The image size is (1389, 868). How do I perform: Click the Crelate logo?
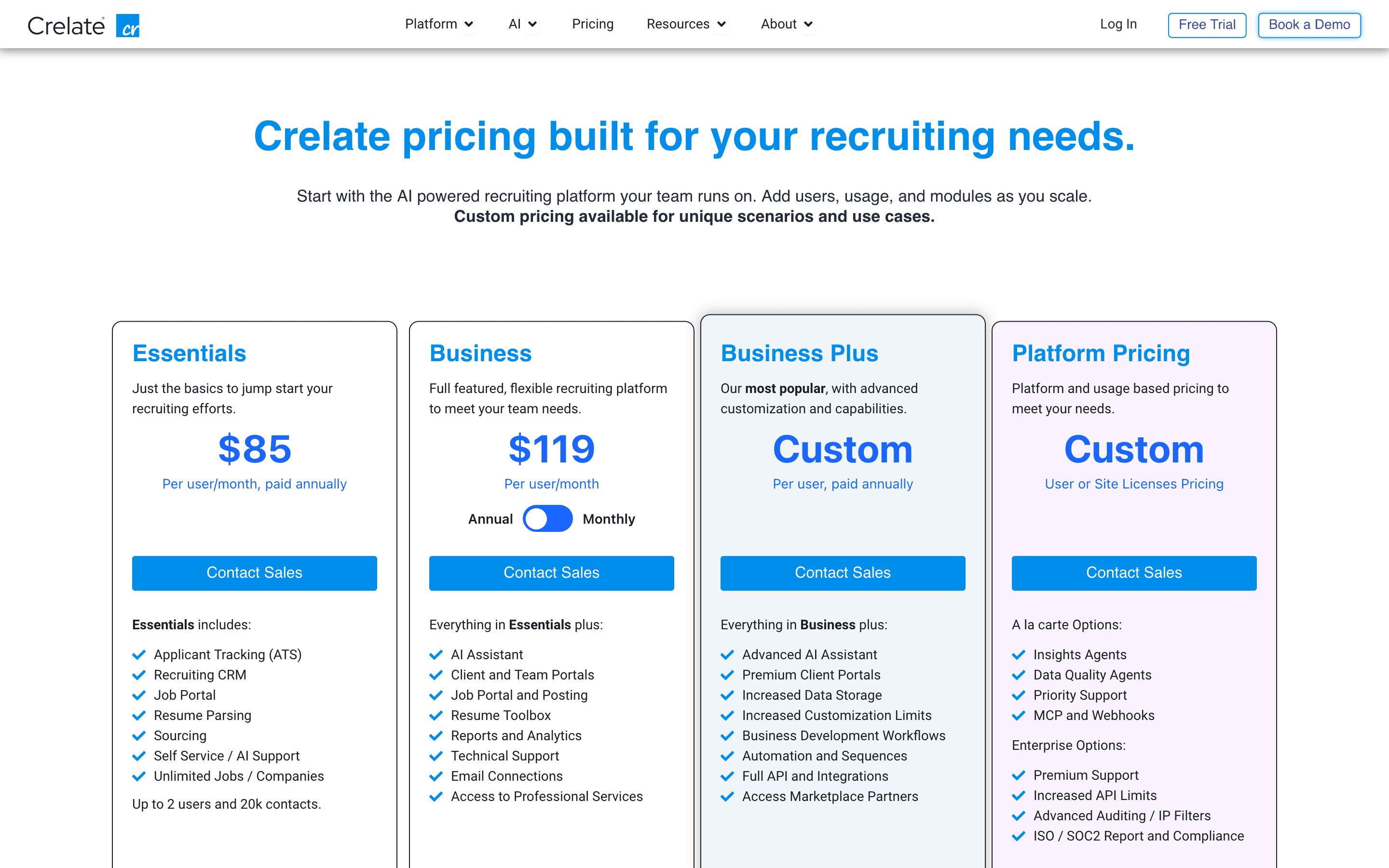coord(83,25)
